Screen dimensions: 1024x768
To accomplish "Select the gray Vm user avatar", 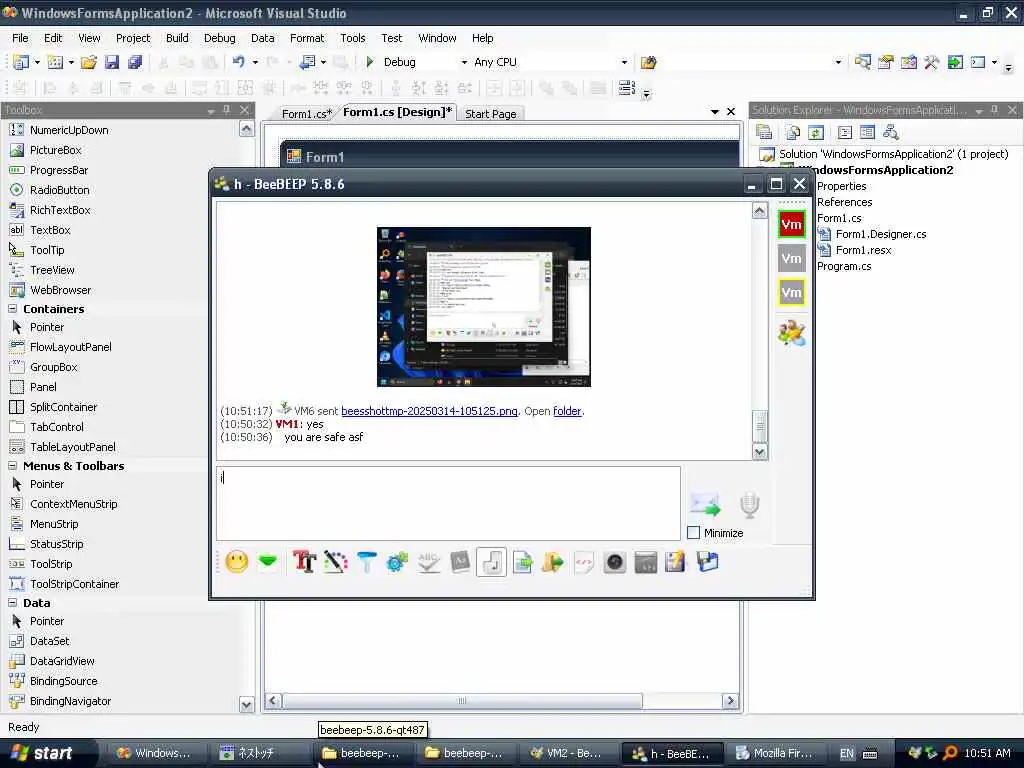I will coord(792,259).
